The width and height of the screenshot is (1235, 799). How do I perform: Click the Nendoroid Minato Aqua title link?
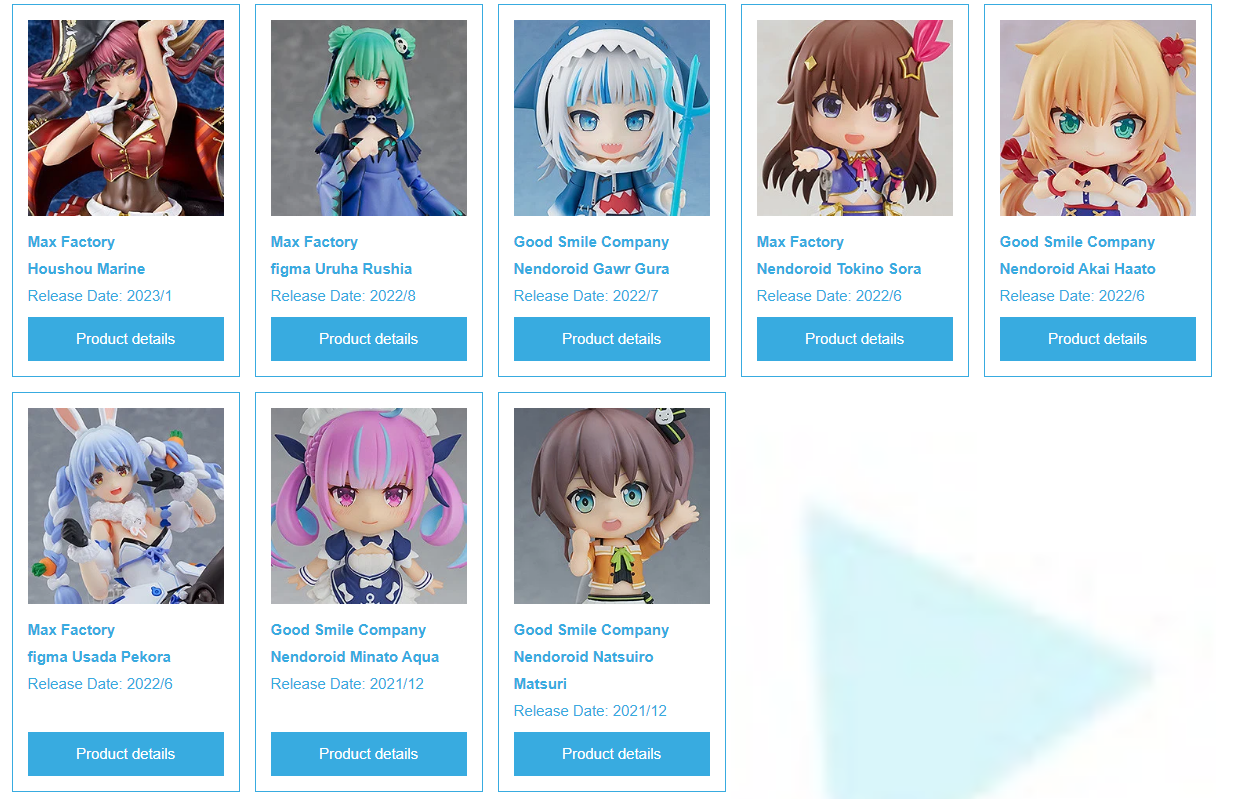point(355,657)
